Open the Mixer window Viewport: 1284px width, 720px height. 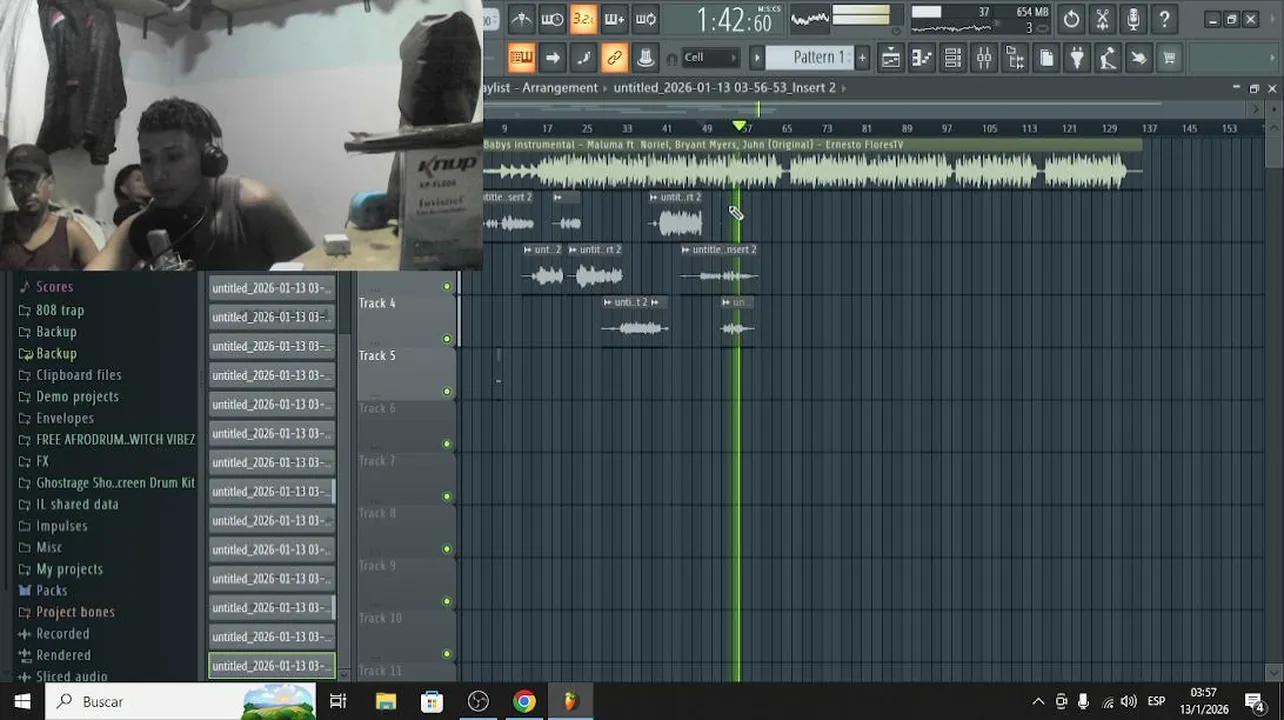pos(984,58)
